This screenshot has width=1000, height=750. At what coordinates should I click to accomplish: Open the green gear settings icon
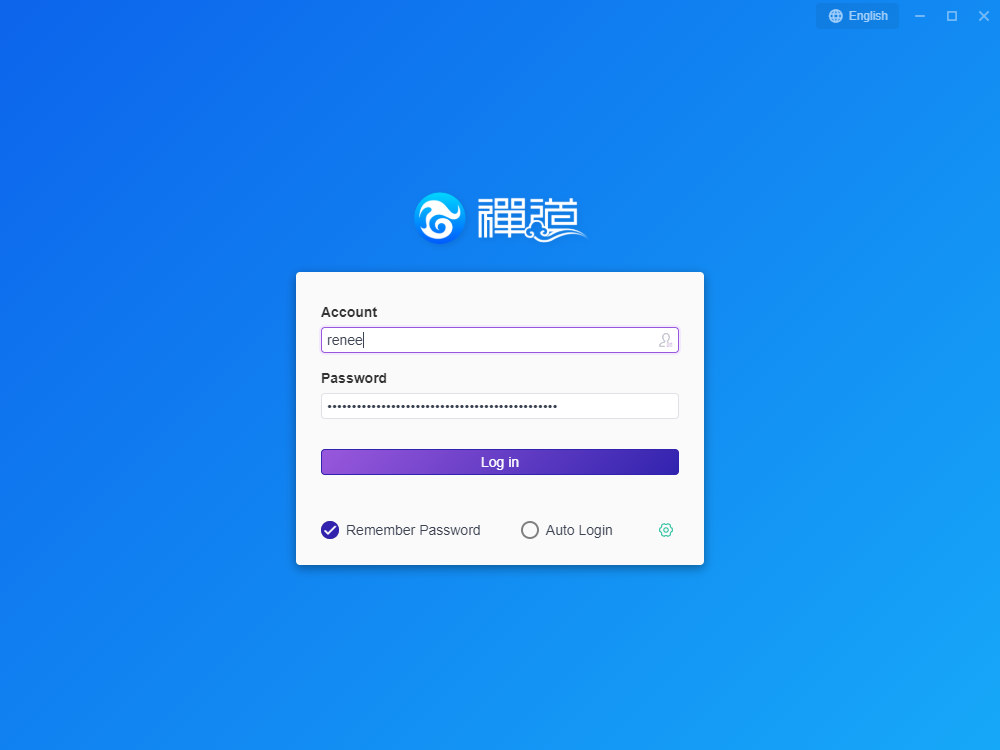(666, 530)
